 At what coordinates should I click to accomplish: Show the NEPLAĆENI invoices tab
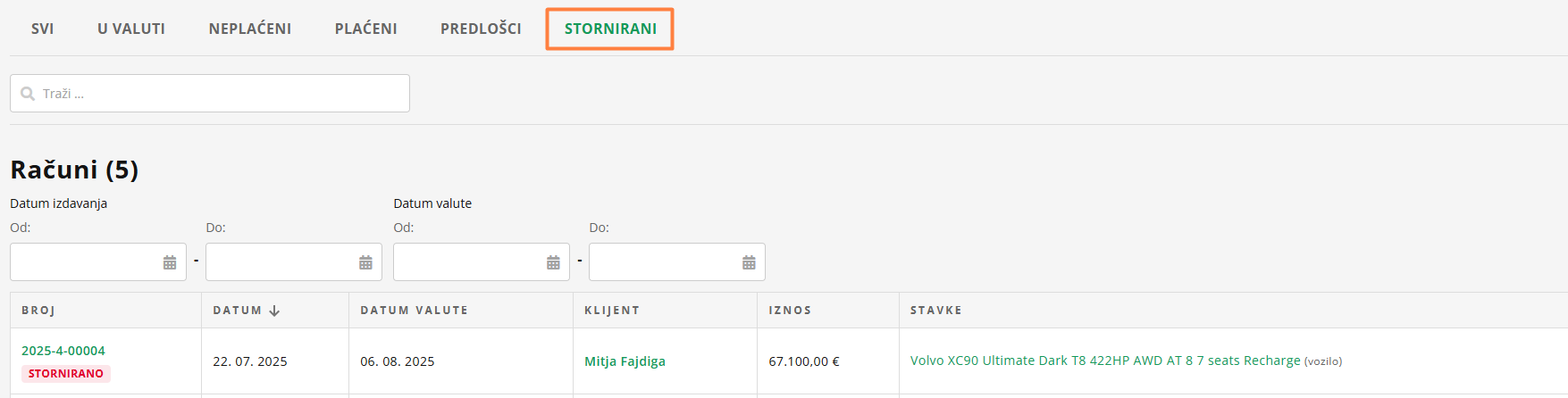click(250, 29)
